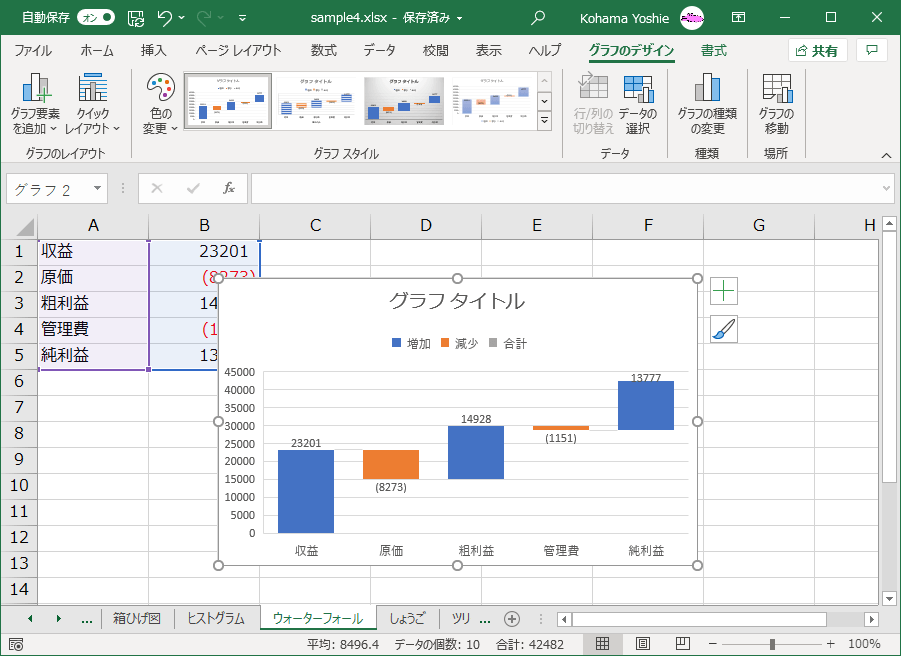Switch to the ホーム tab
The height and width of the screenshot is (656, 901).
point(97,51)
